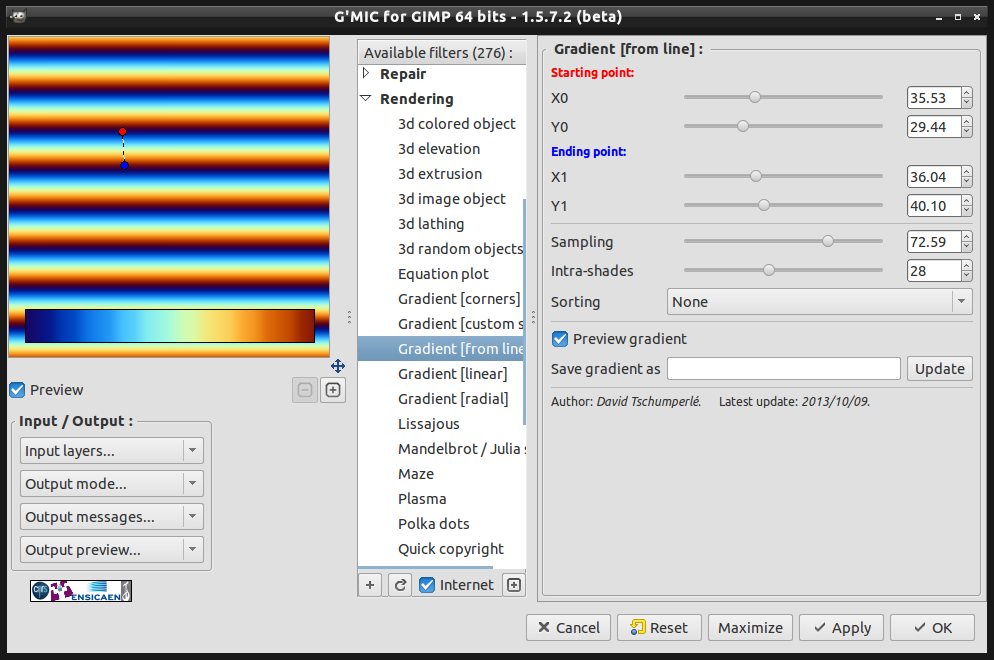This screenshot has height=660, width=994.
Task: Click the X0 value field showing 35.53
Action: click(x=934, y=98)
